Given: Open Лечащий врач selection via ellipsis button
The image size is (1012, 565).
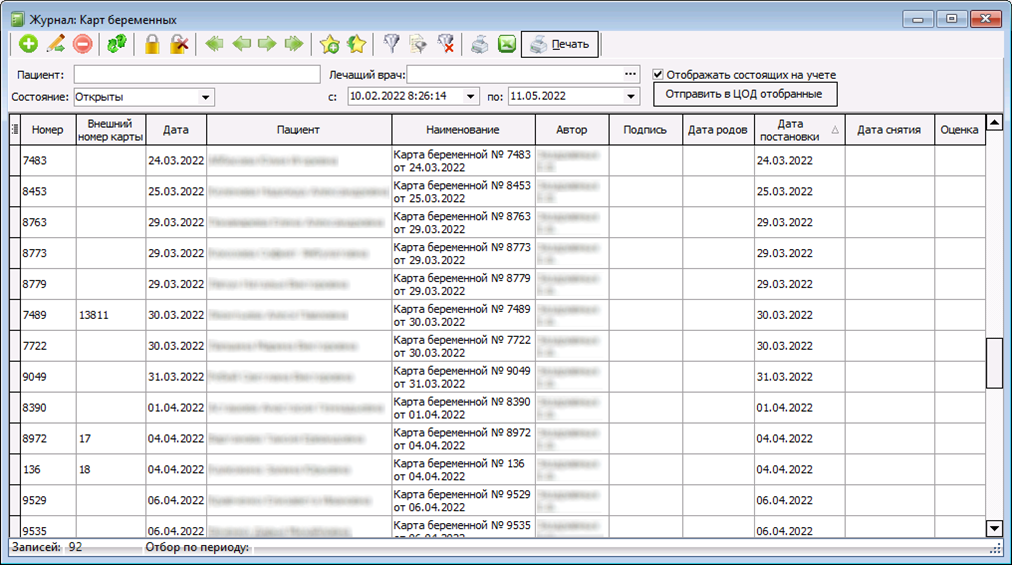Looking at the screenshot, I should [x=630, y=74].
